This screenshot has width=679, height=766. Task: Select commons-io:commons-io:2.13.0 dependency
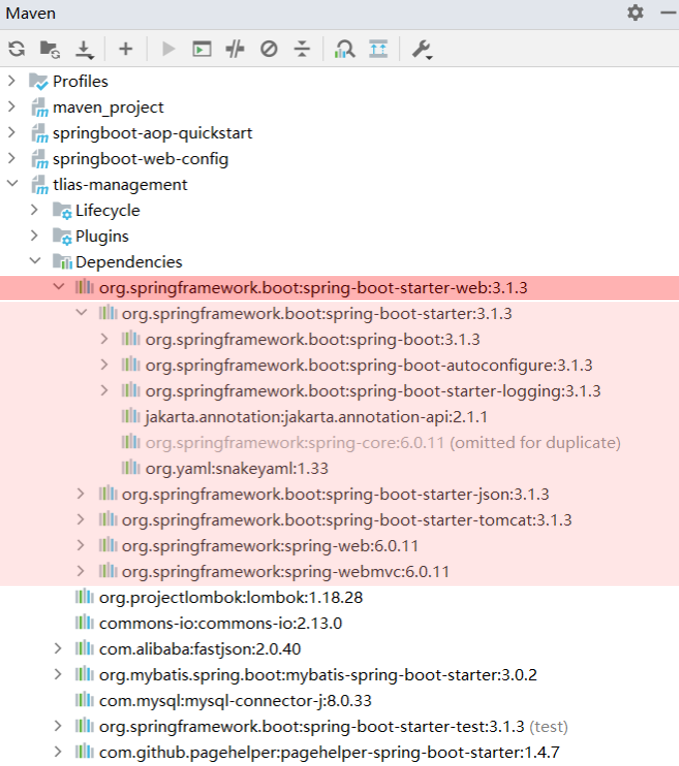pyautogui.click(x=220, y=623)
